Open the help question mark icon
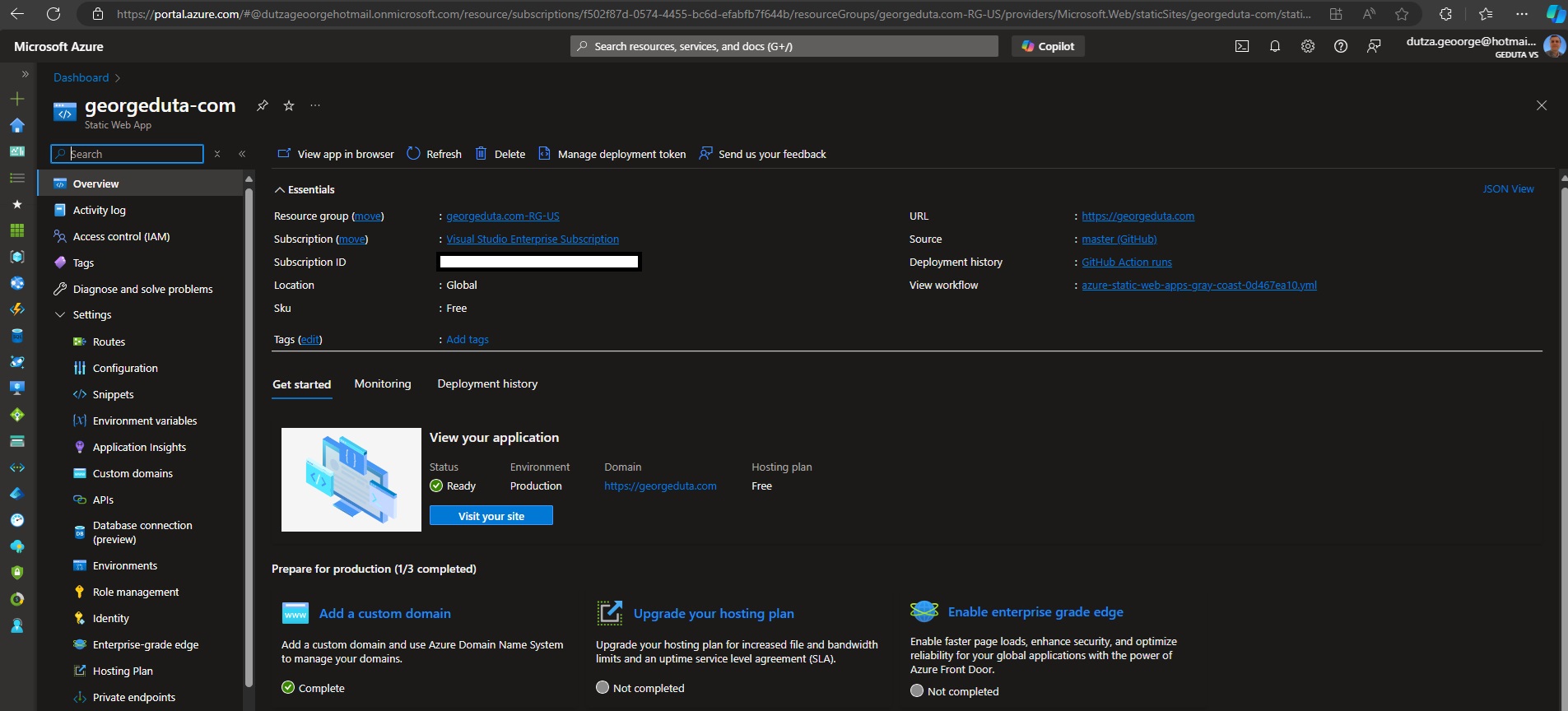This screenshot has height=711, width=1568. coord(1341,46)
